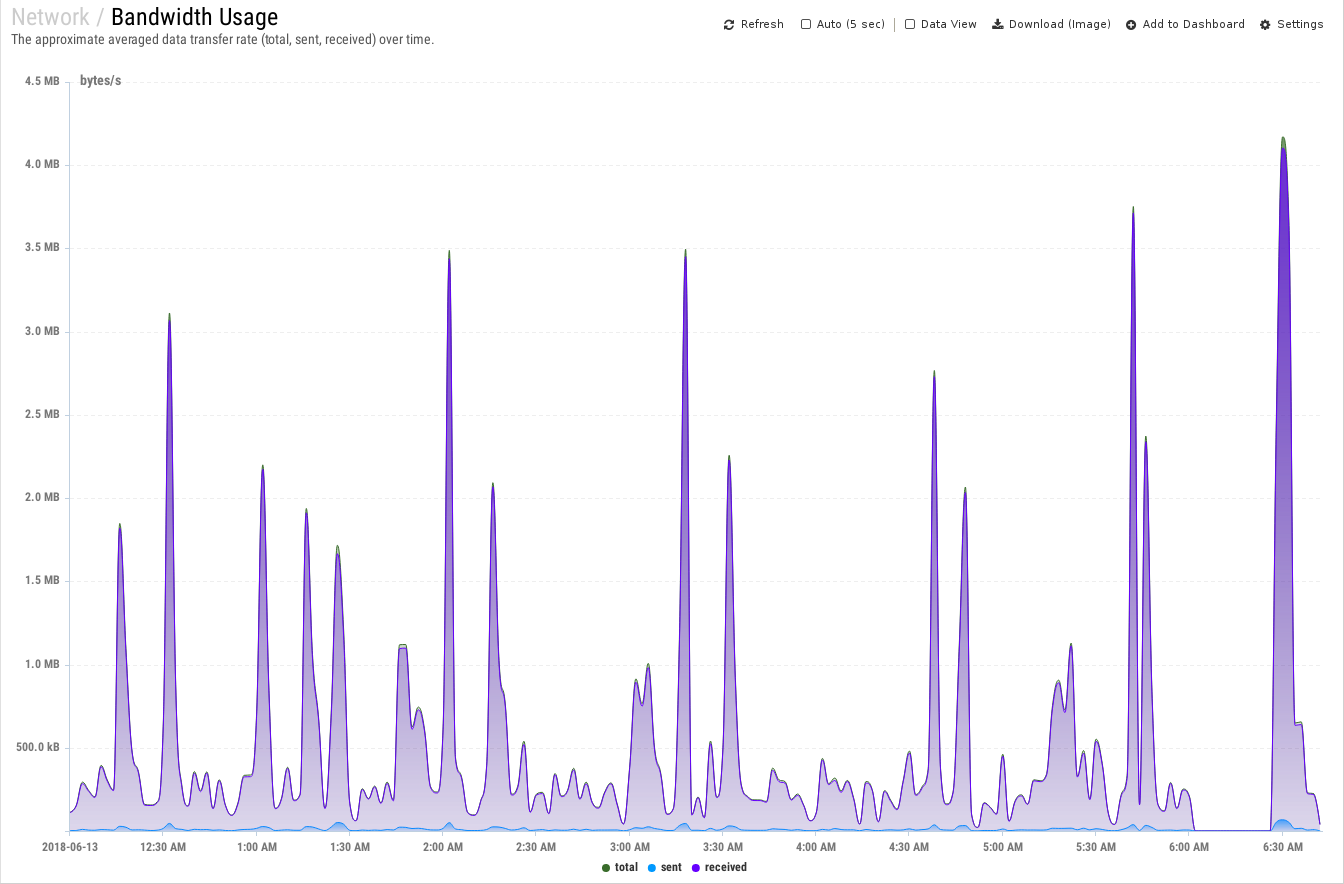Click the 6:00 AM axis label
The image size is (1344, 884).
(x=1189, y=847)
